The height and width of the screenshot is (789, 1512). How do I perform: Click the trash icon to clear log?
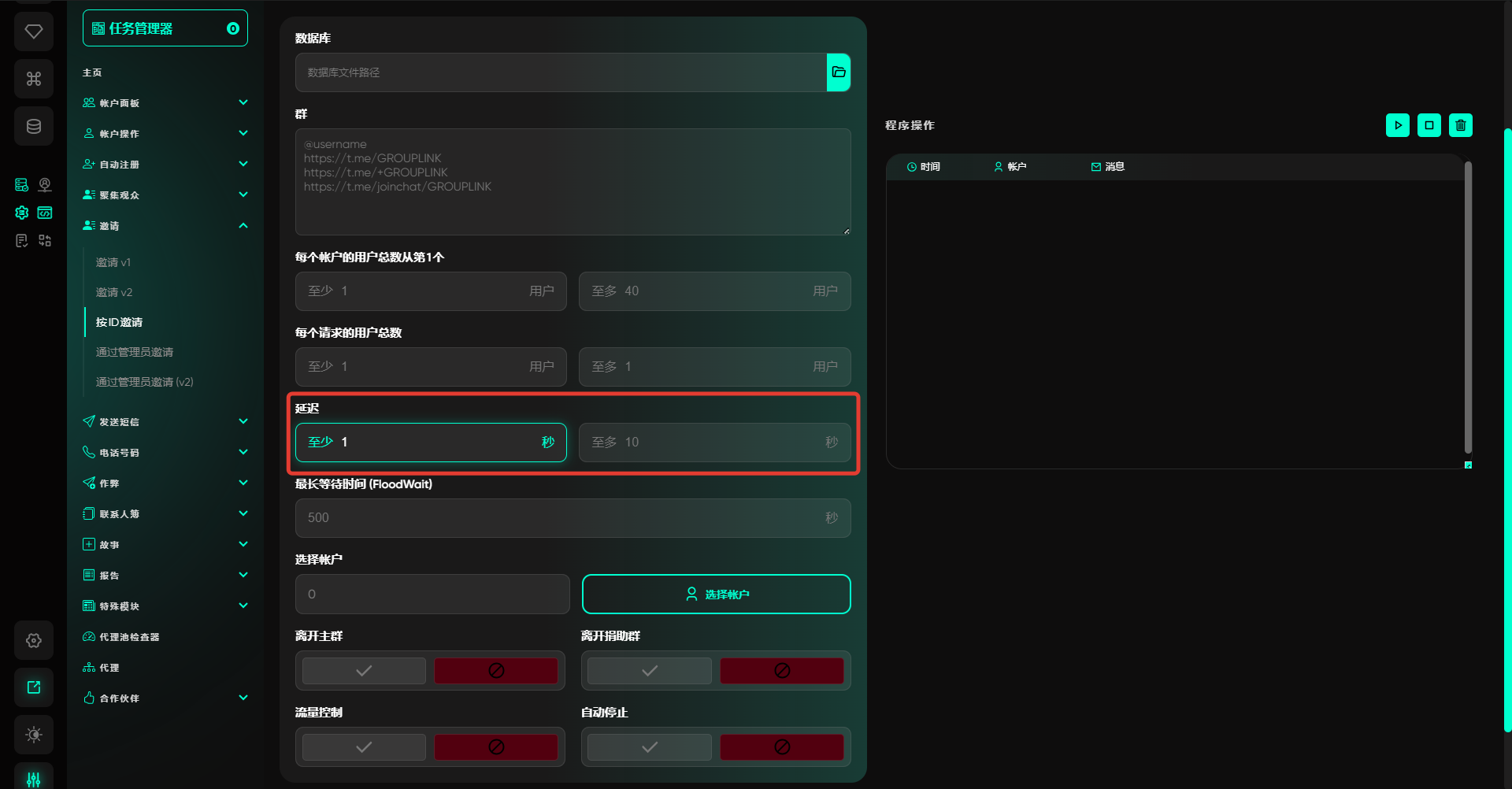(x=1460, y=125)
